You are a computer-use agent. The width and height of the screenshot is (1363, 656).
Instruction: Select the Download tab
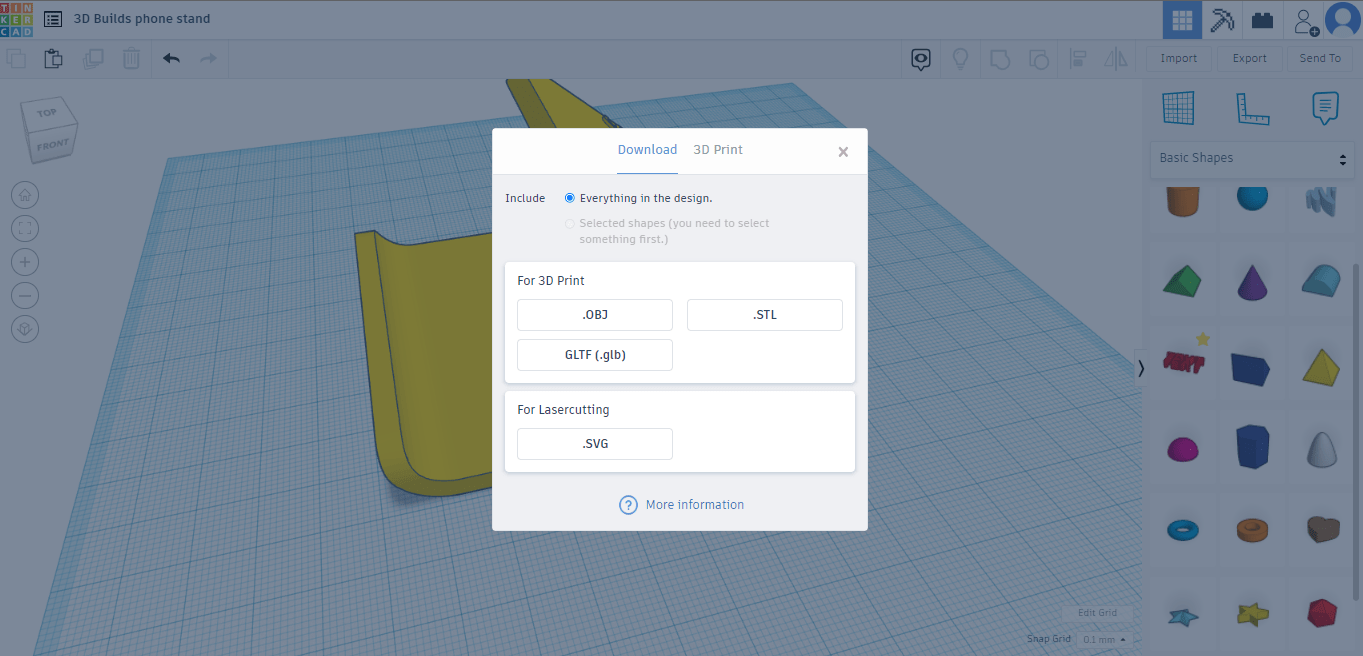[x=647, y=150]
